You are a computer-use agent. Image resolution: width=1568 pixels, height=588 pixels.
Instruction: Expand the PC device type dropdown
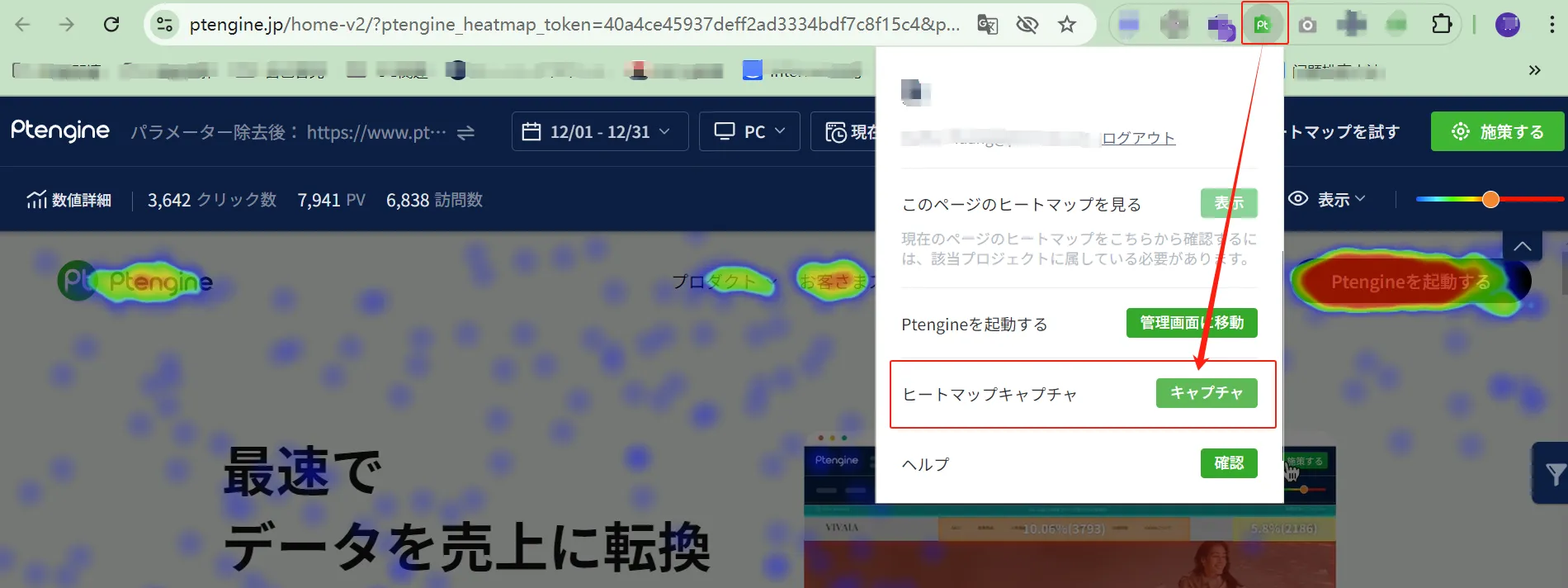coord(749,132)
